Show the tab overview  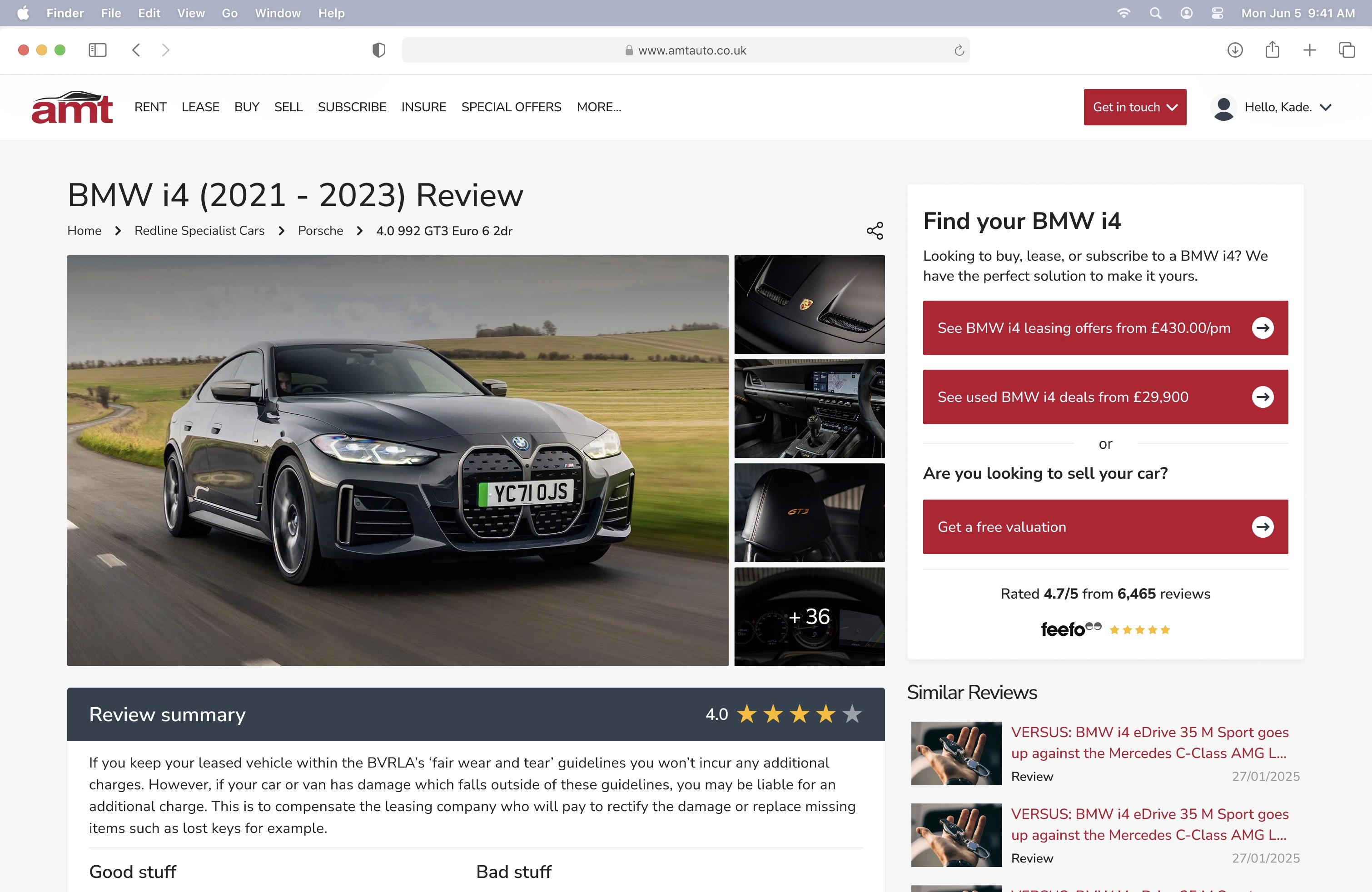pyautogui.click(x=1347, y=50)
